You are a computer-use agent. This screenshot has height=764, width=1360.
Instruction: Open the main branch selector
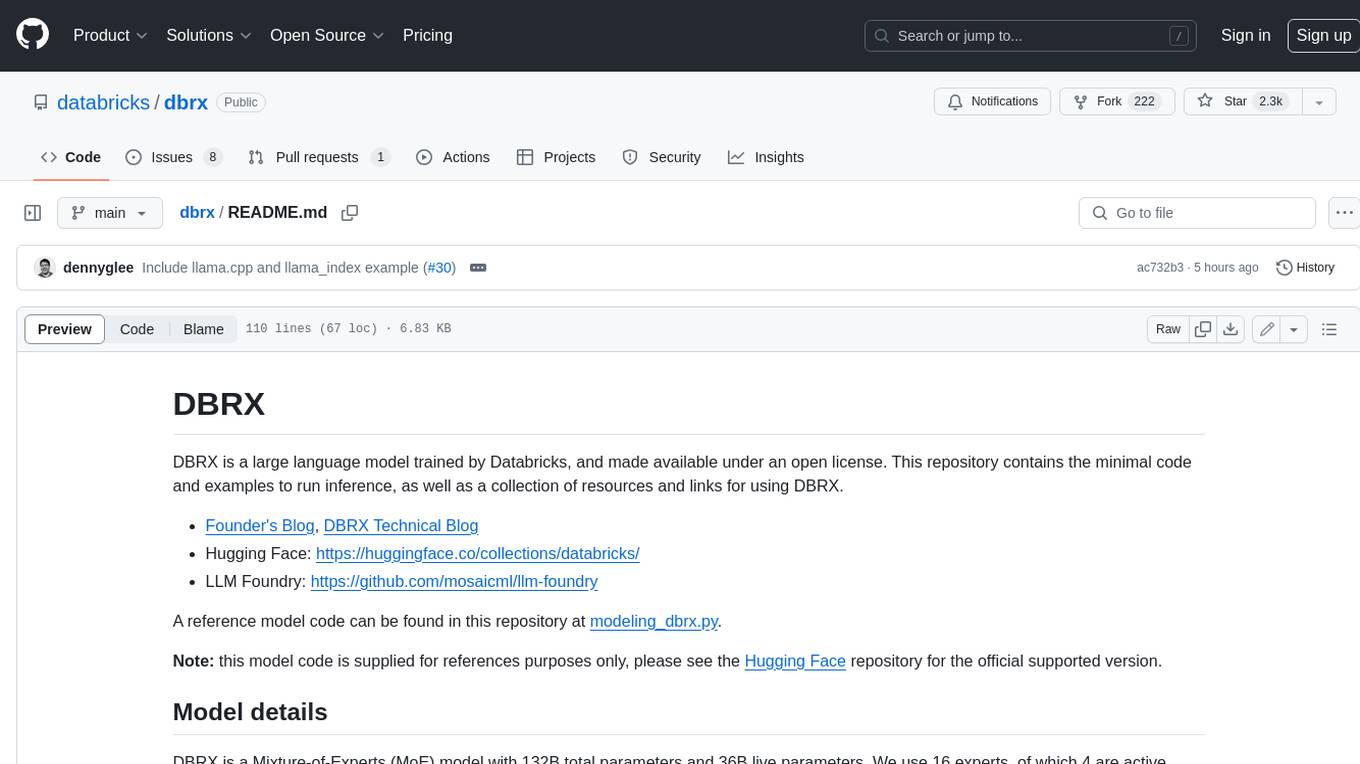(x=109, y=213)
